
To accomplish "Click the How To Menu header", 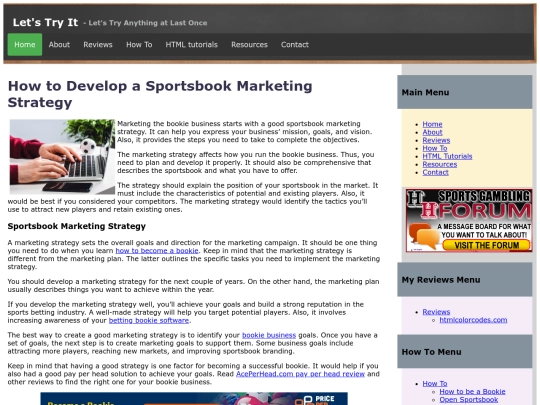I will click(465, 352).
